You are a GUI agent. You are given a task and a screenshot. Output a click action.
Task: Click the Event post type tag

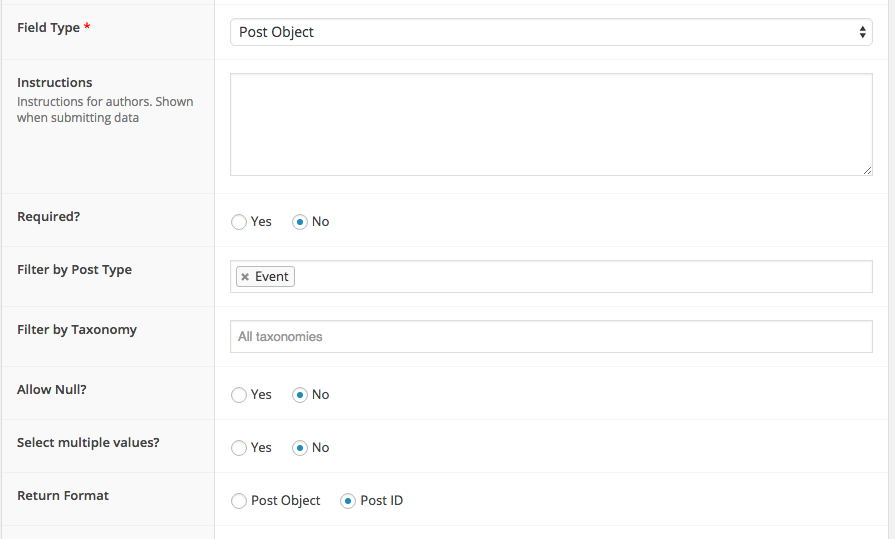point(271,277)
